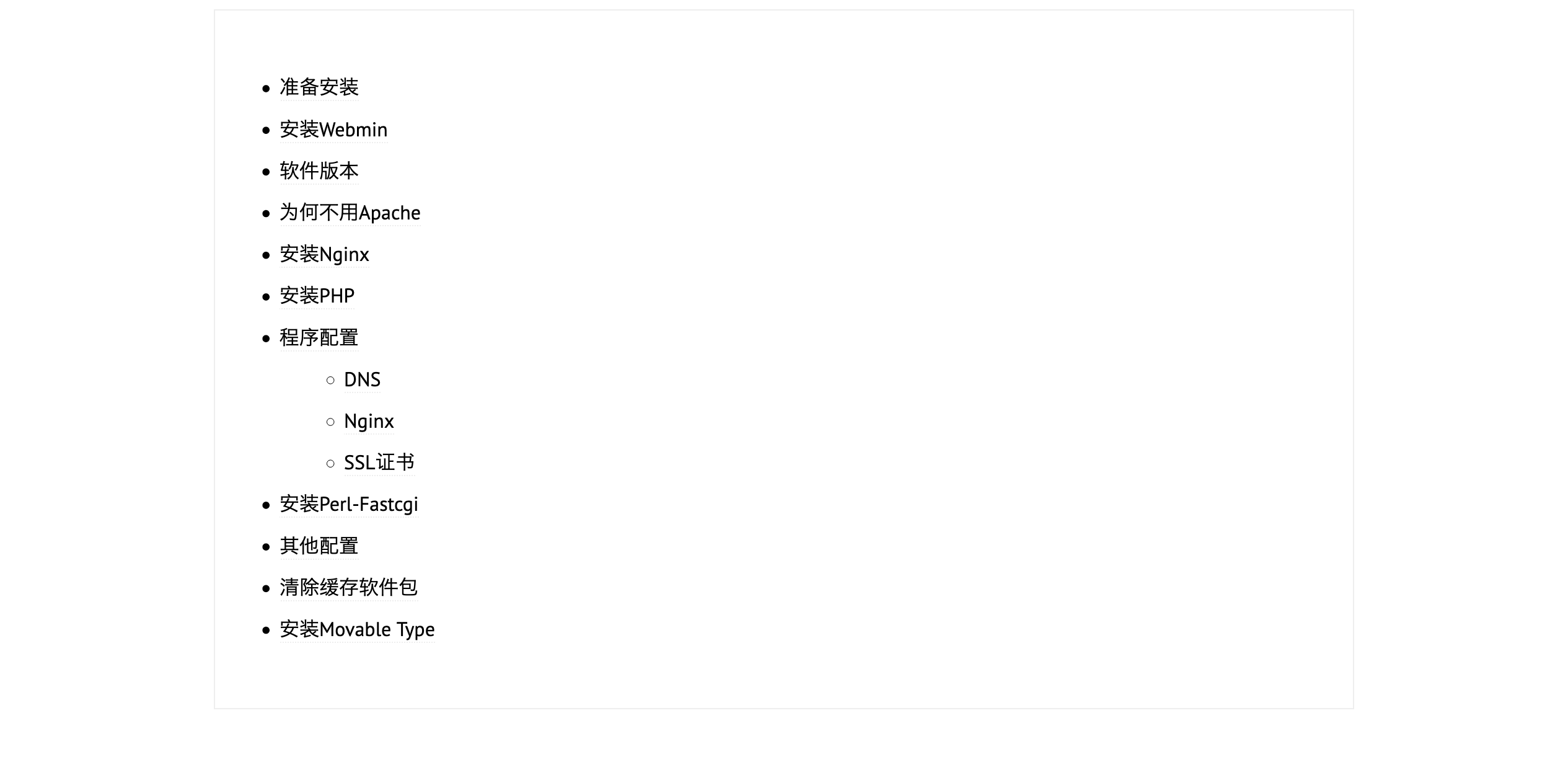Click the DNS sub-item link
Viewport: 1568px width, 775px height.
[x=363, y=379]
